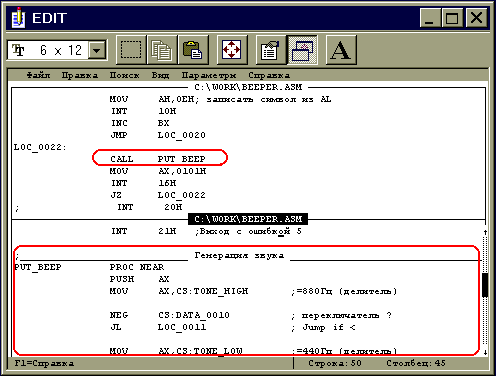
Task: Click the MOV AX,0101H code line
Action: (158, 171)
